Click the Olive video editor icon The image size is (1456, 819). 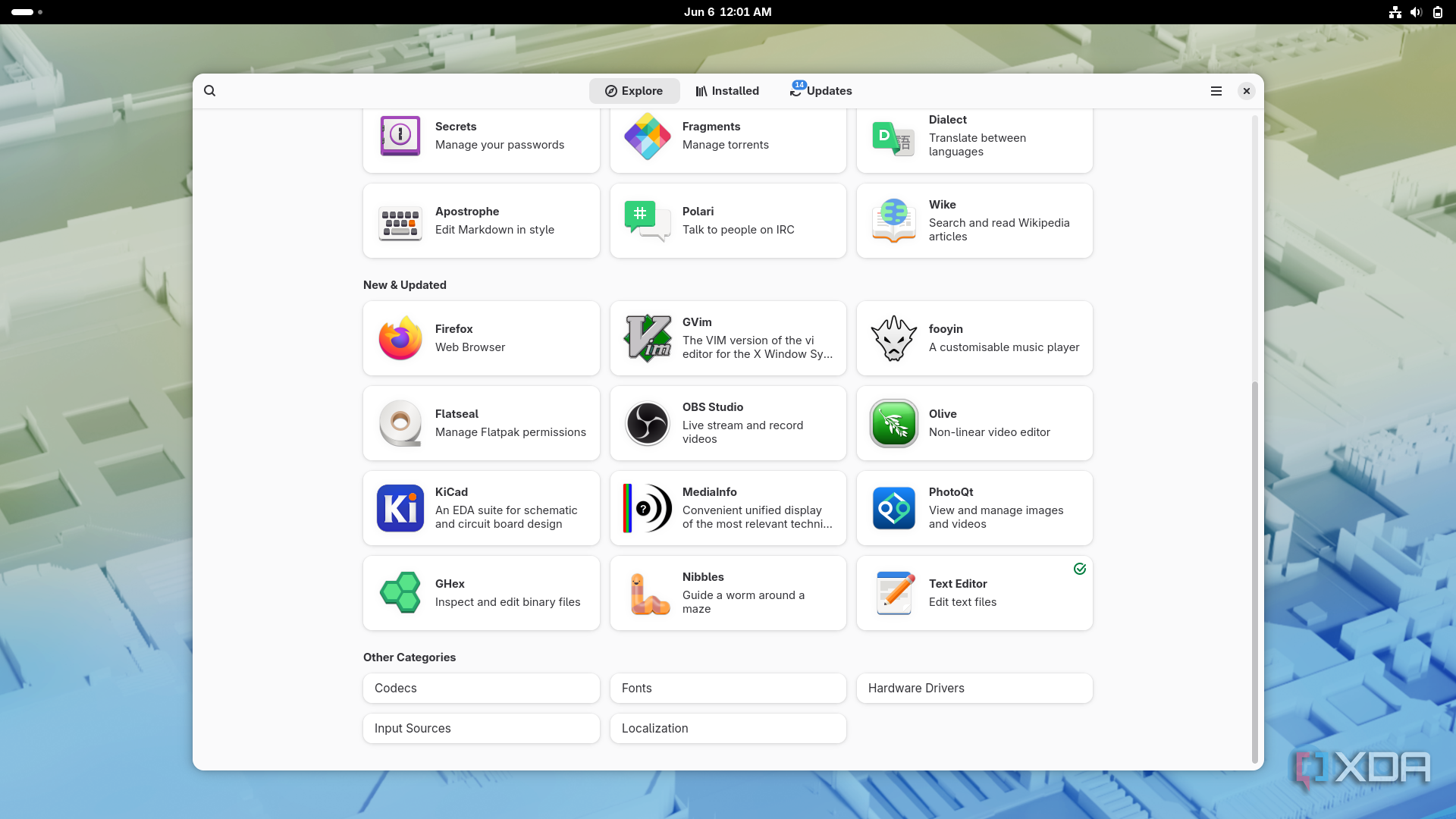tap(894, 423)
